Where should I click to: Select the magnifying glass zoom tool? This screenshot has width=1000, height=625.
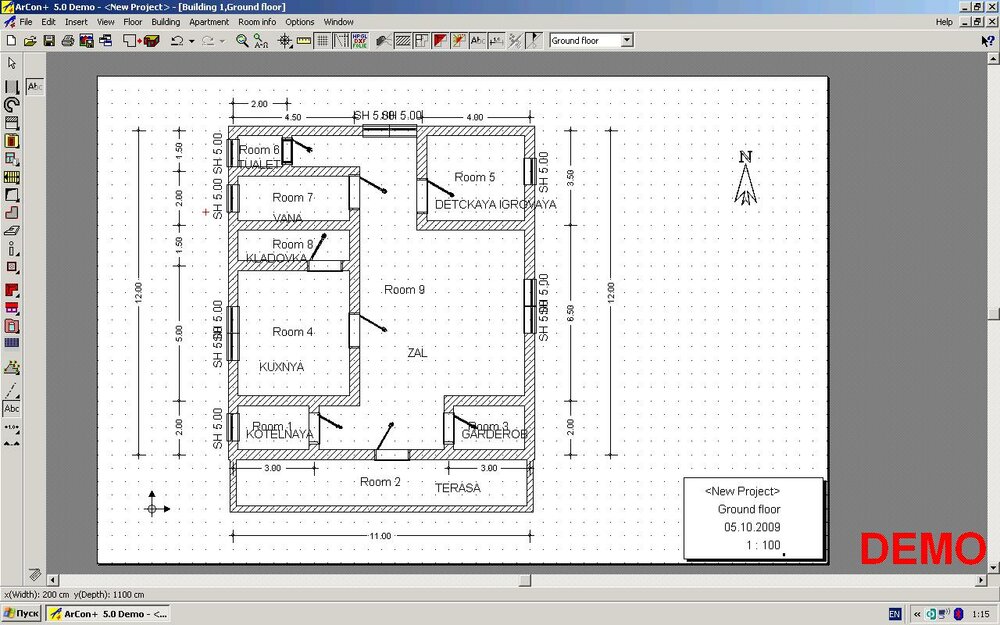[242, 41]
